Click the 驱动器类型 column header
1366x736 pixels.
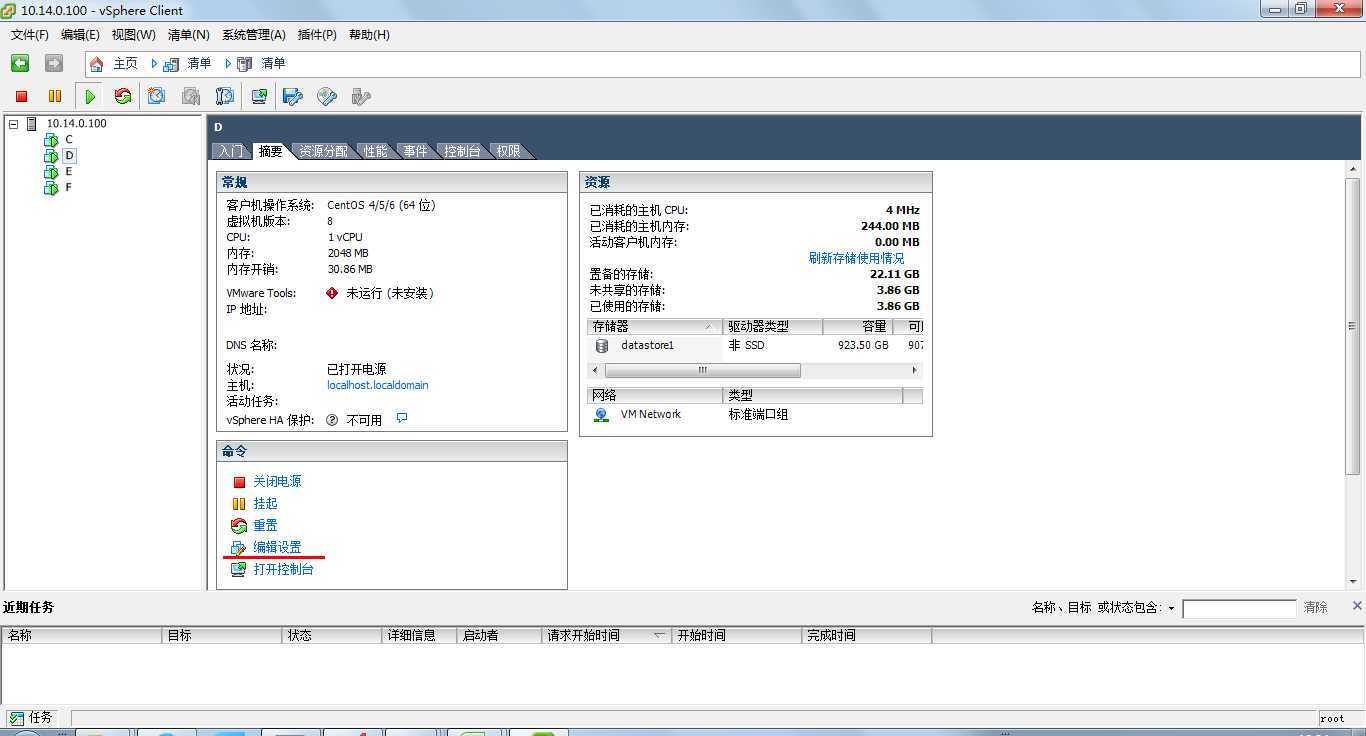pyautogui.click(x=772, y=327)
